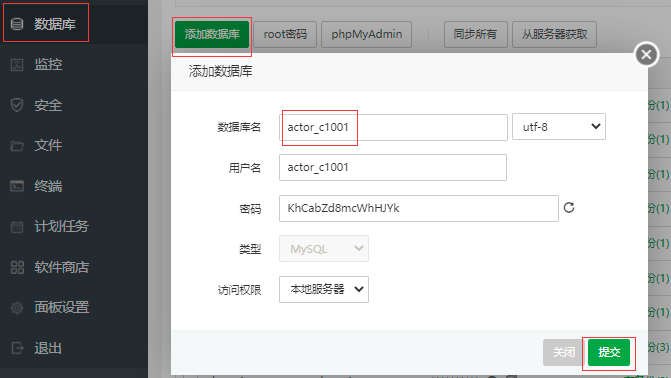
Task: Click the security shield icon
Action: pyautogui.click(x=17, y=105)
